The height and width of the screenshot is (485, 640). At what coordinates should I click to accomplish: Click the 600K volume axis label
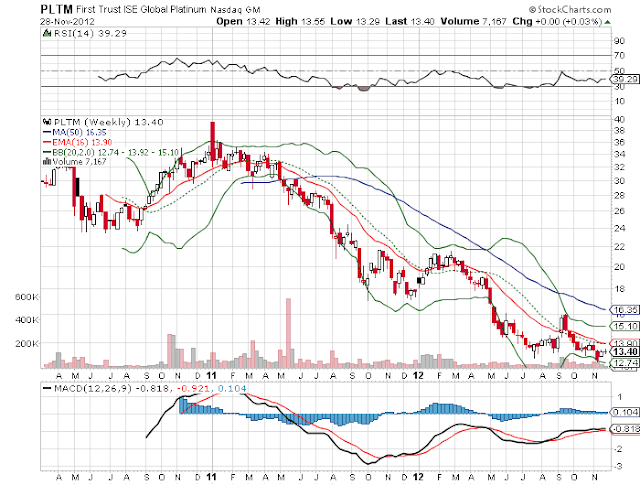[27, 297]
